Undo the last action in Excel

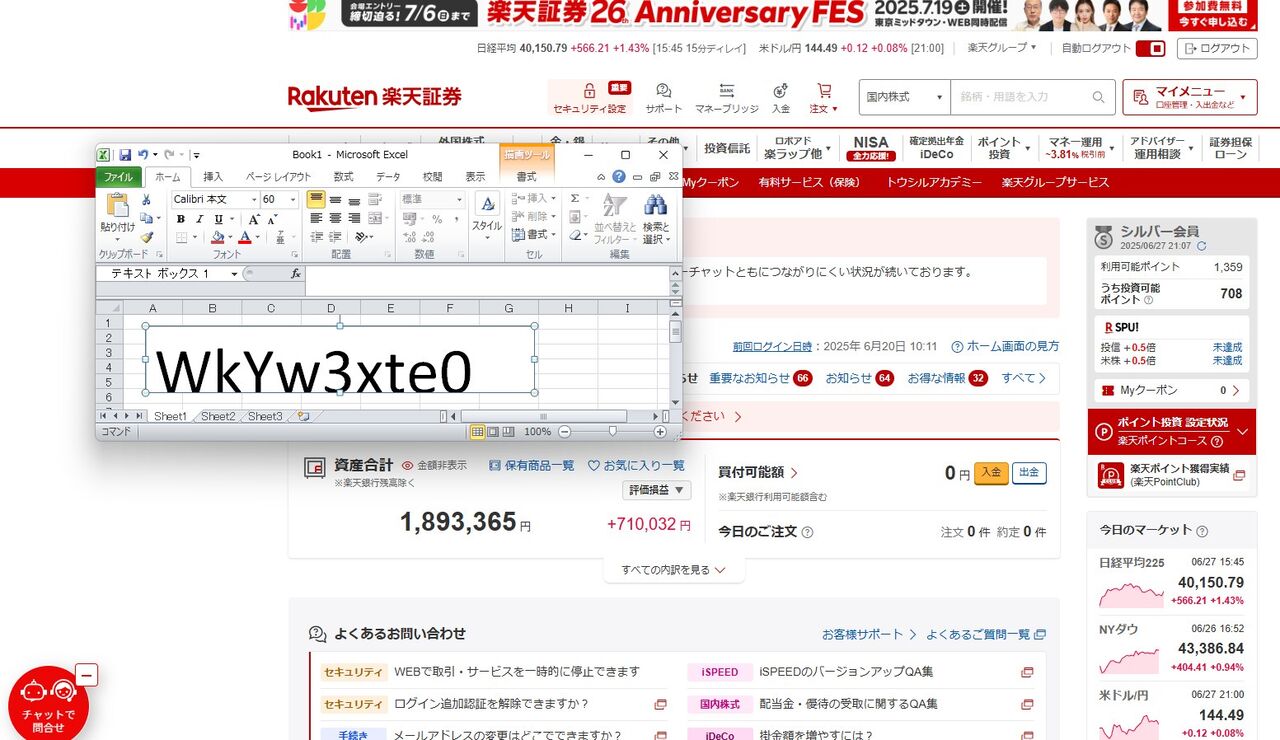point(143,155)
